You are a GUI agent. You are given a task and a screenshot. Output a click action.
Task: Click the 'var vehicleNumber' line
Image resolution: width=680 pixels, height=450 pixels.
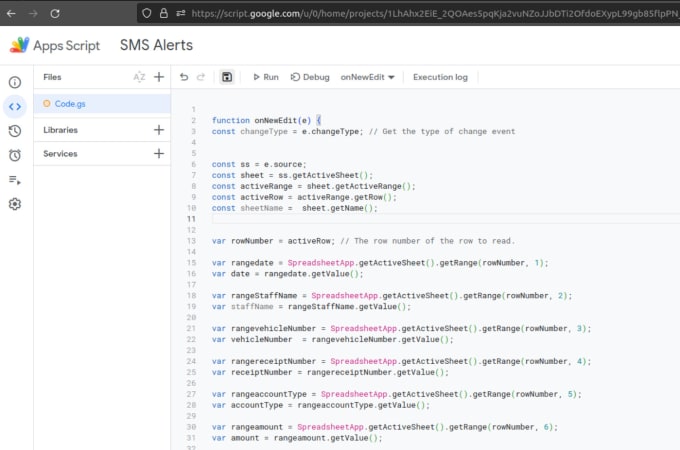(332, 339)
